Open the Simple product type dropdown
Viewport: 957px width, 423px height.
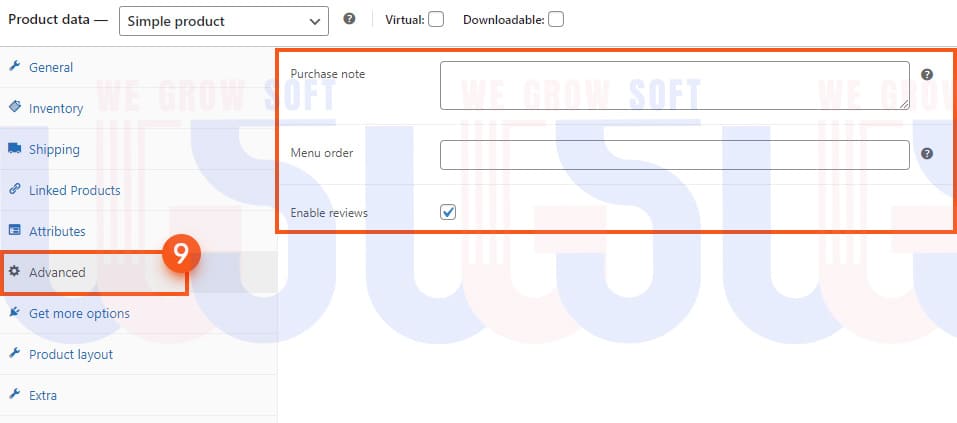pyautogui.click(x=224, y=21)
